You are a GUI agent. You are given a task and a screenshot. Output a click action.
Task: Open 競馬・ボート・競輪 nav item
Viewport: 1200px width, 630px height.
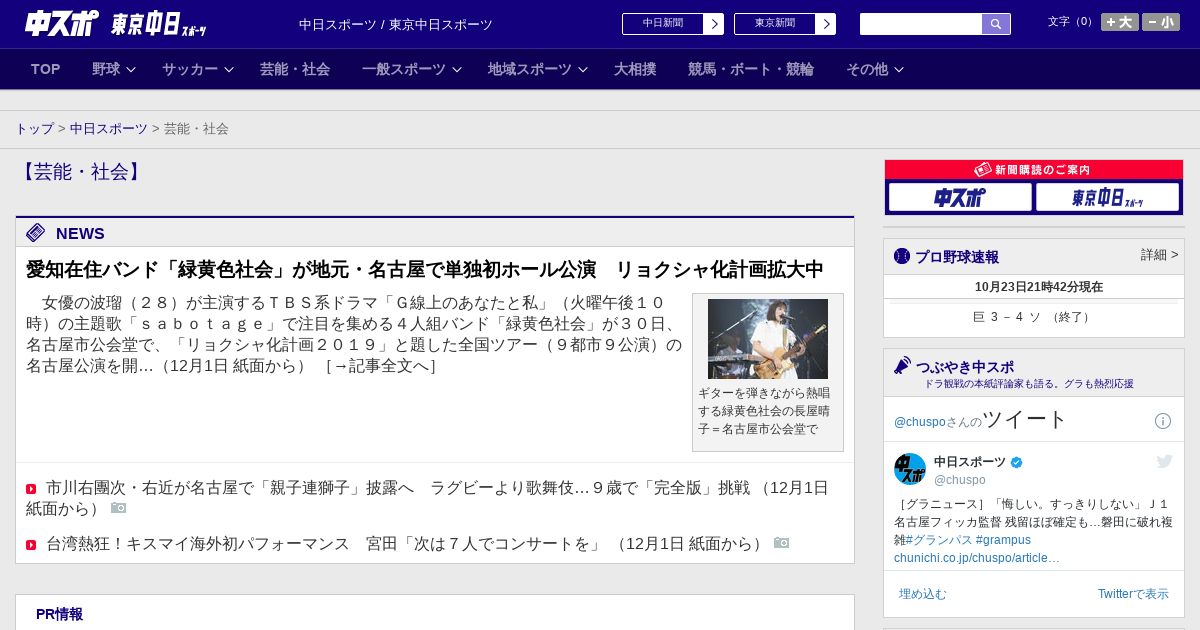pos(751,69)
